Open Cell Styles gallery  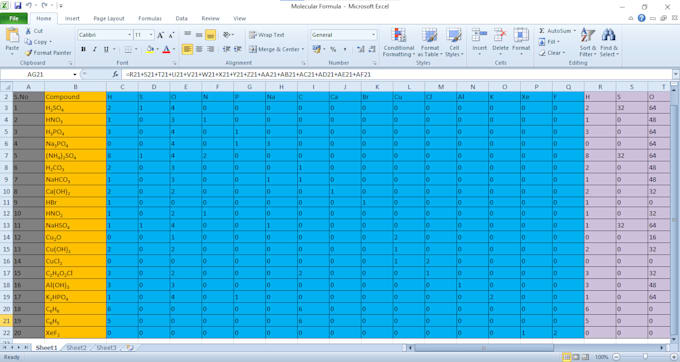click(x=454, y=42)
